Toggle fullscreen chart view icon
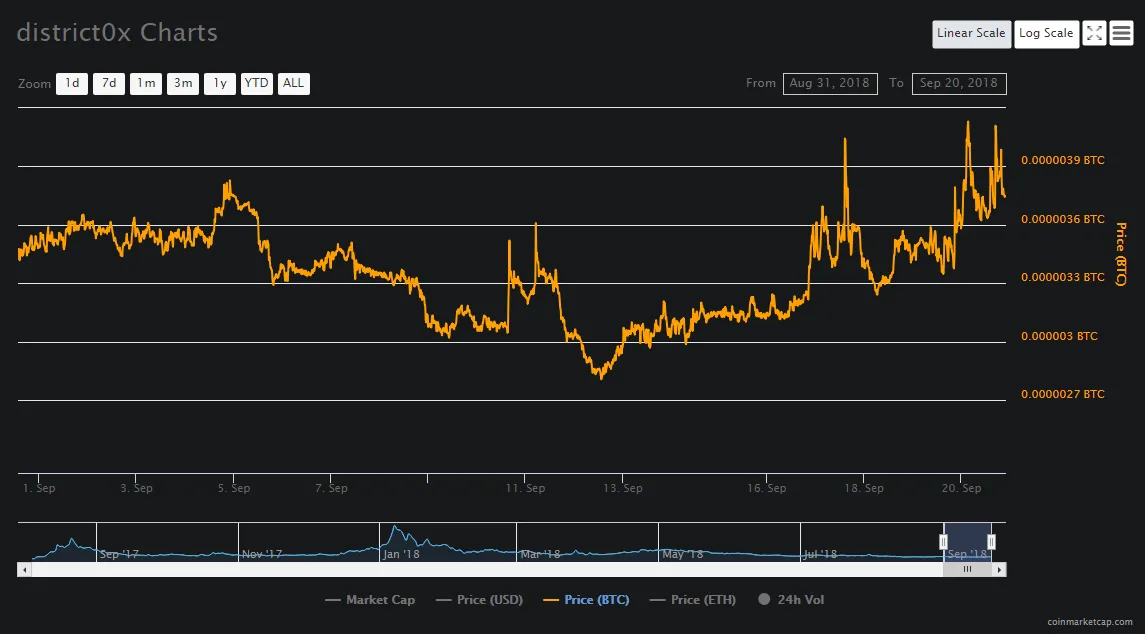 [x=1094, y=34]
